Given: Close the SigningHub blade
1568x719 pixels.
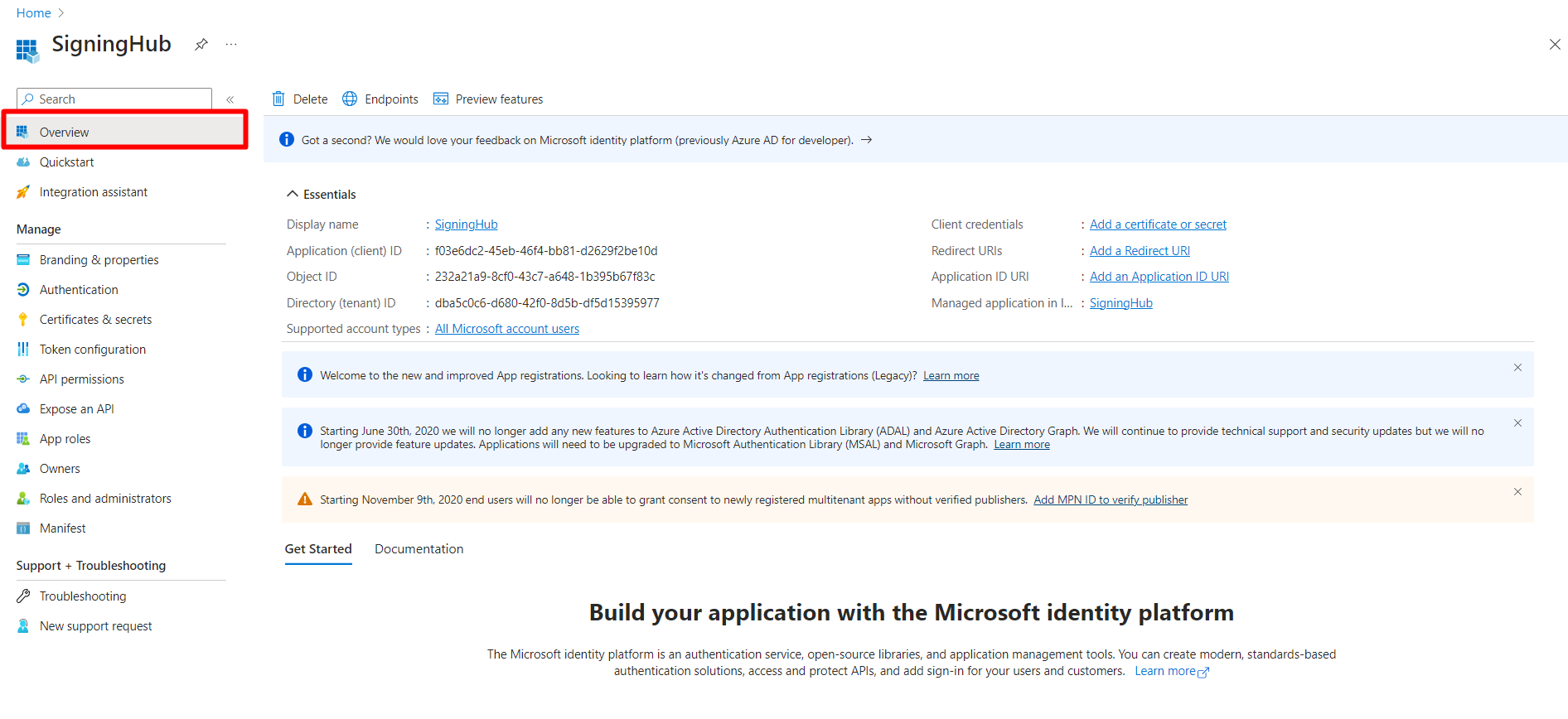Looking at the screenshot, I should [1555, 45].
